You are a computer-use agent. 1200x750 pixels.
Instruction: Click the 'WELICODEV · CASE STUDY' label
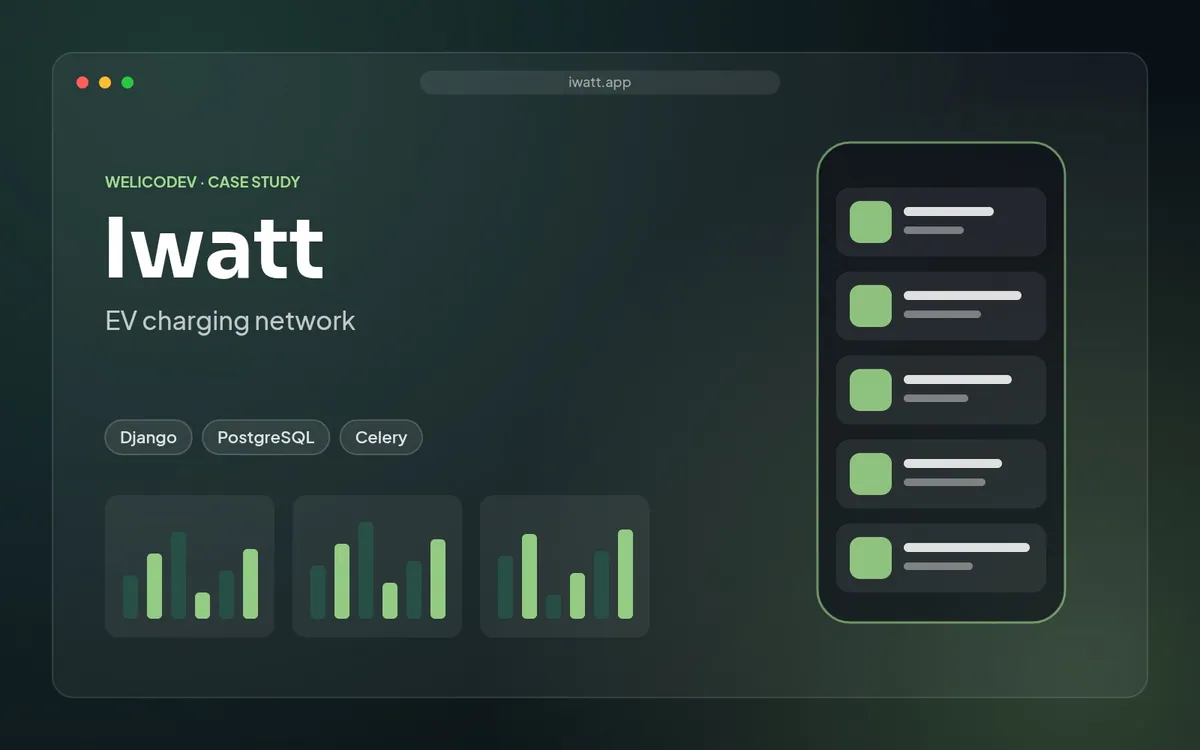(203, 182)
